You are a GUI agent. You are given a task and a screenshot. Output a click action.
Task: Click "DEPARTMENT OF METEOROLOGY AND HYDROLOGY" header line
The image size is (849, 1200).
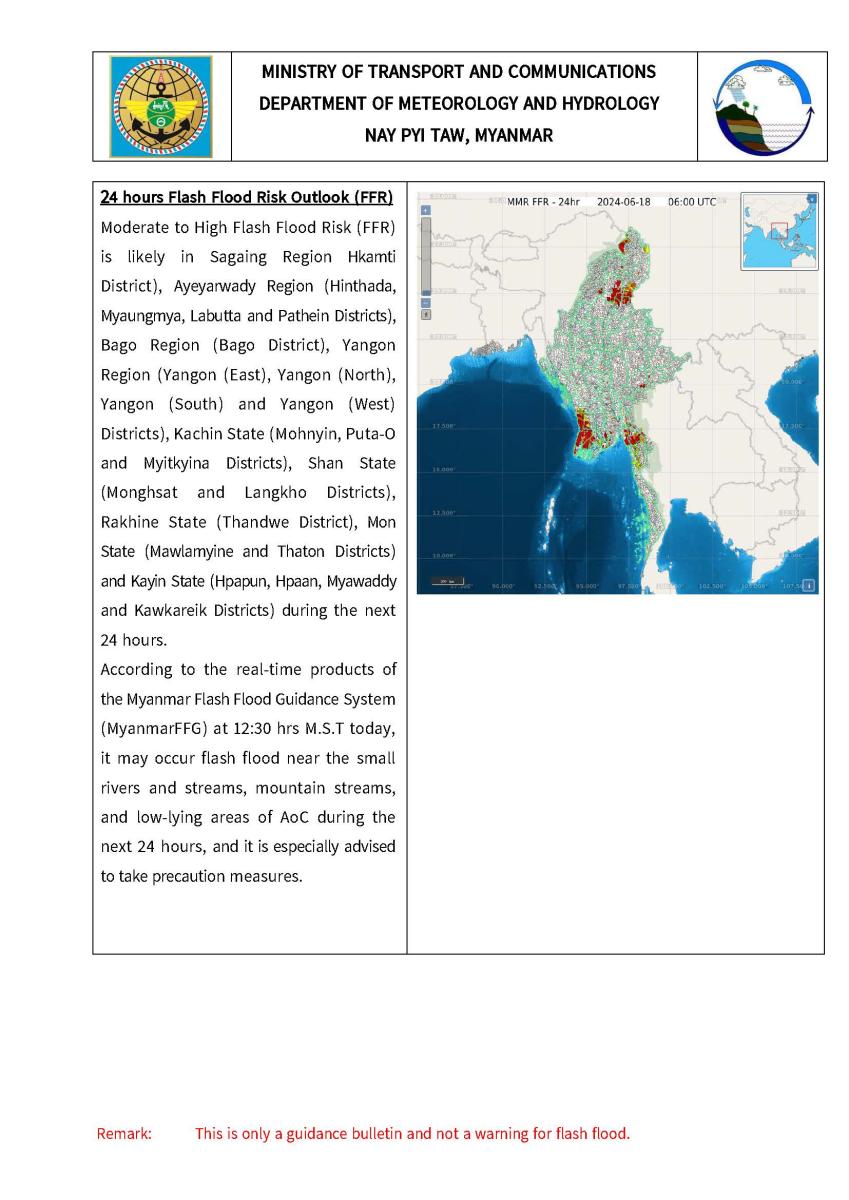tap(459, 104)
